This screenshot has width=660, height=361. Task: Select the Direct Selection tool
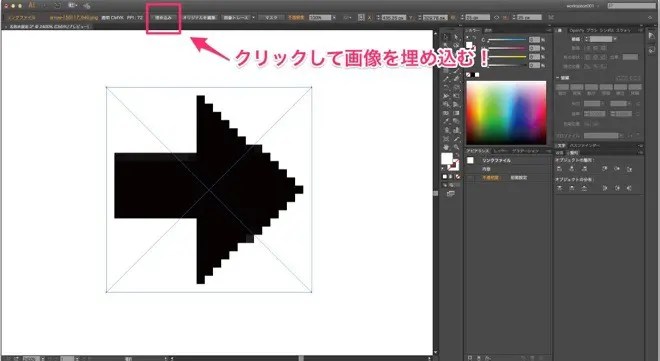pyautogui.click(x=457, y=38)
